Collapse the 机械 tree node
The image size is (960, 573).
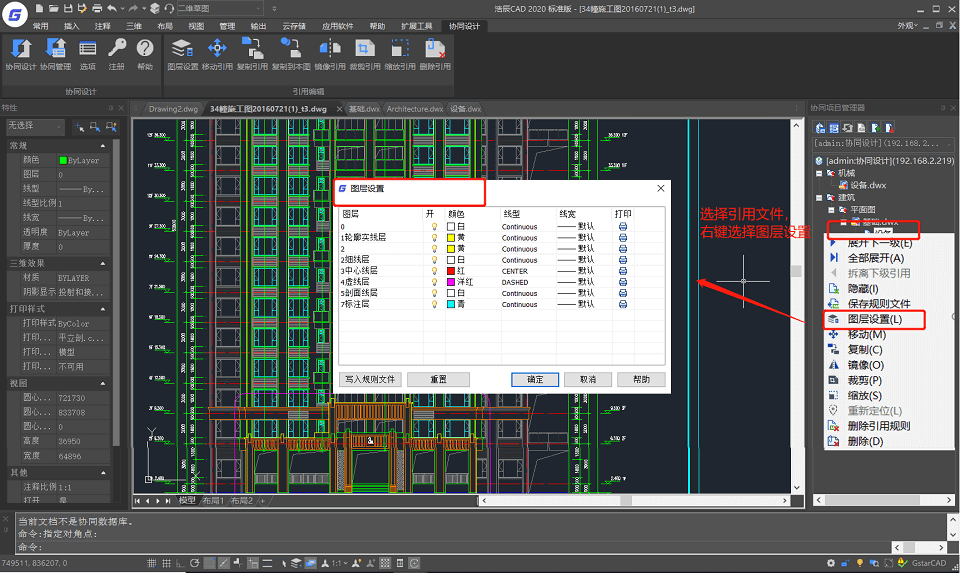(819, 173)
